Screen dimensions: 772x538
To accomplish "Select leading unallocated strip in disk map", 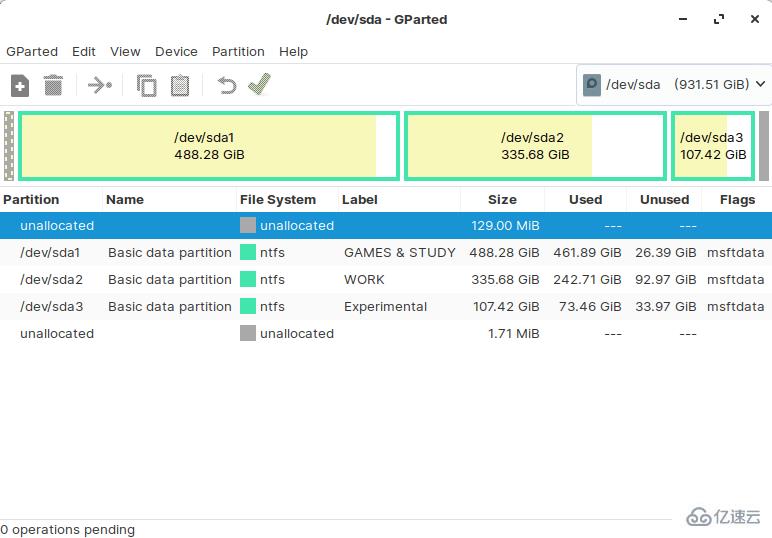I will point(9,146).
